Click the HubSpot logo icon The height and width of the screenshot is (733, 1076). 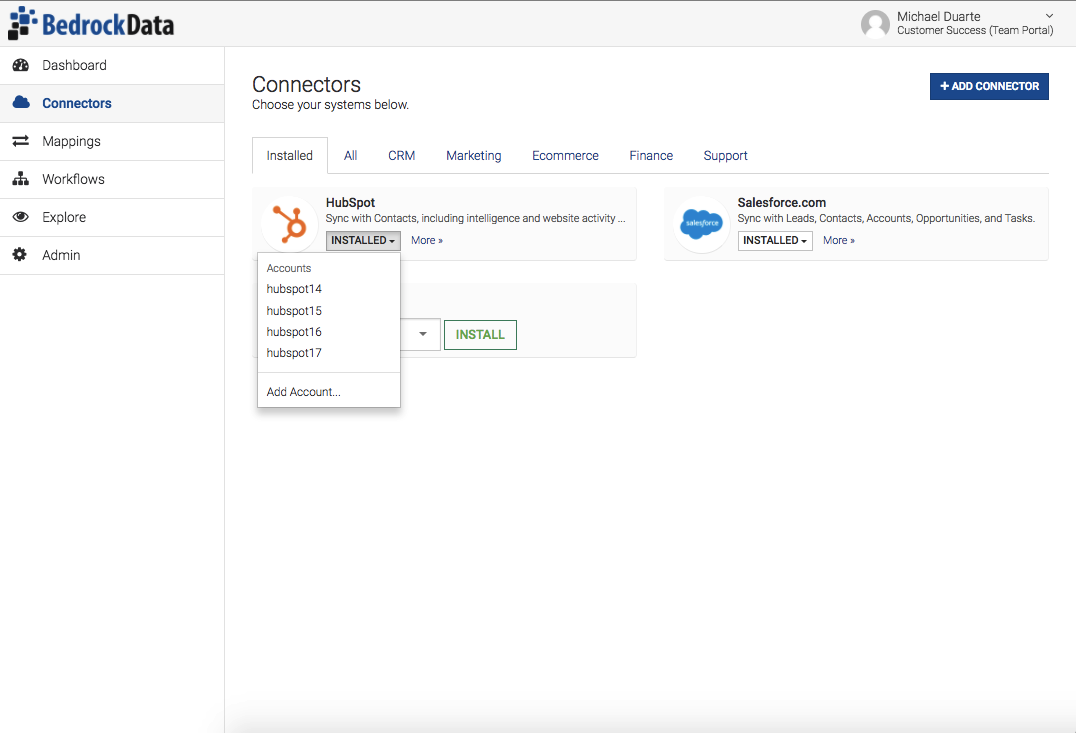[289, 224]
